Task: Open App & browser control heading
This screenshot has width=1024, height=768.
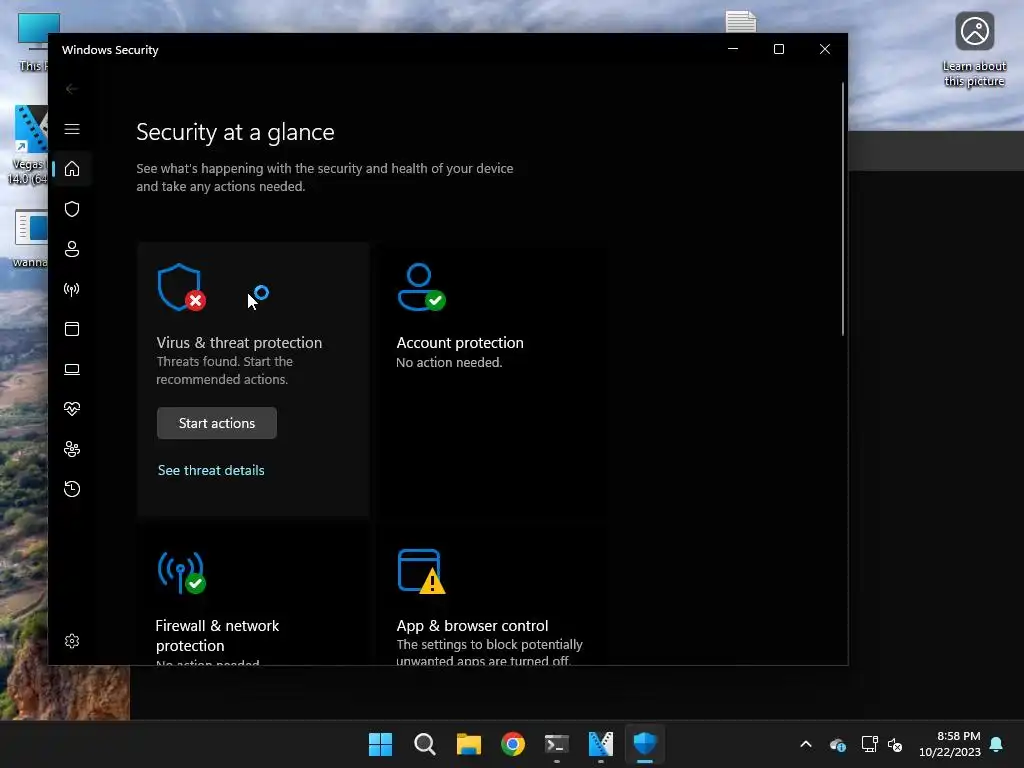Action: (x=472, y=626)
